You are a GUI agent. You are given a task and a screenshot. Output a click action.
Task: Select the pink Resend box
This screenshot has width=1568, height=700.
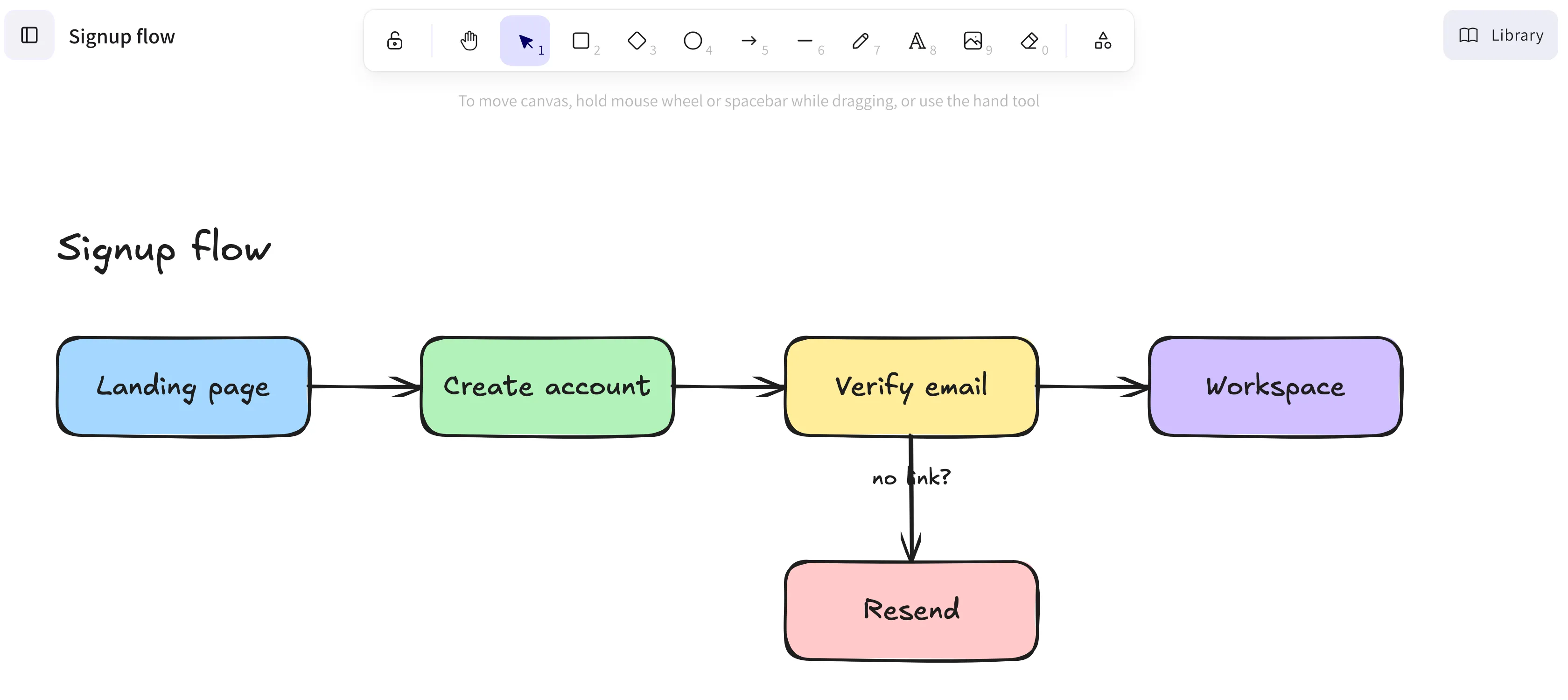(x=911, y=610)
